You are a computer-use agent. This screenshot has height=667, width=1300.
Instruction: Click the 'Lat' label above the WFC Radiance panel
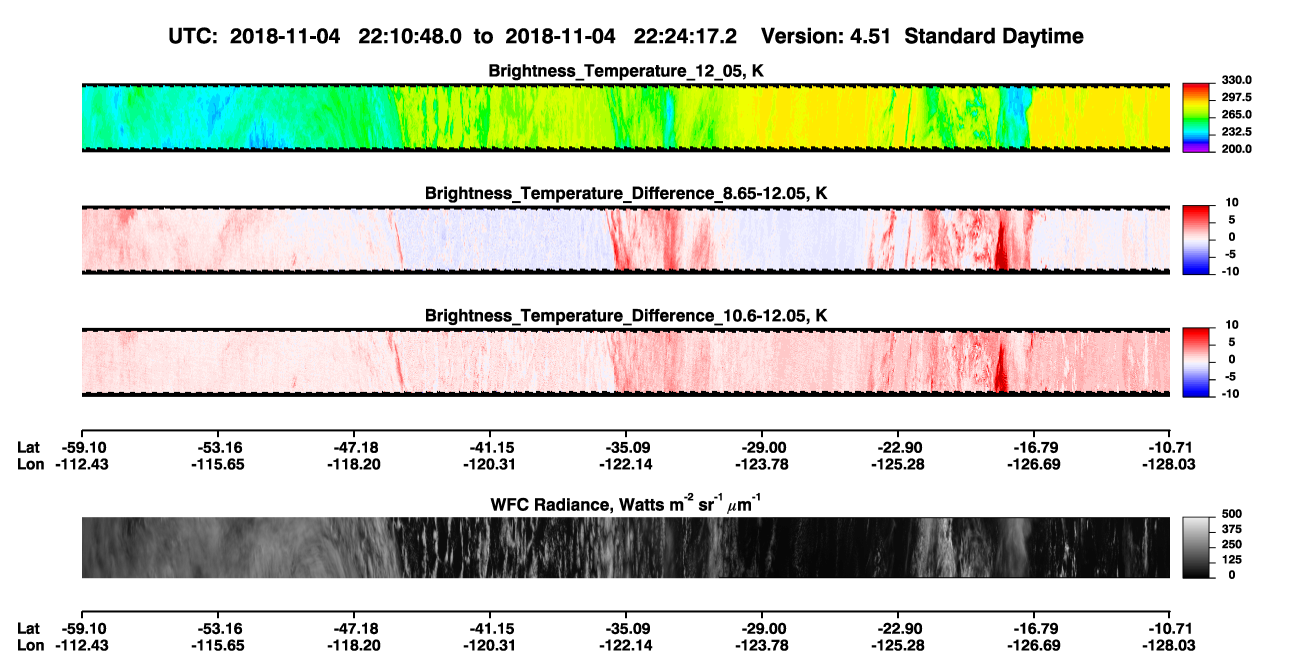point(29,447)
